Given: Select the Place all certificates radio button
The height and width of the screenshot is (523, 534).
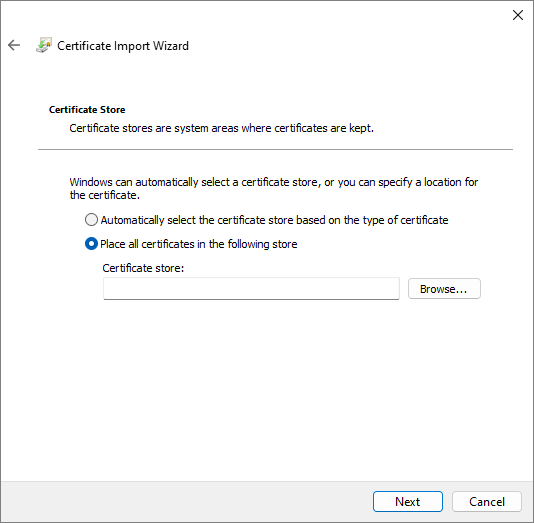Looking at the screenshot, I should [91, 244].
